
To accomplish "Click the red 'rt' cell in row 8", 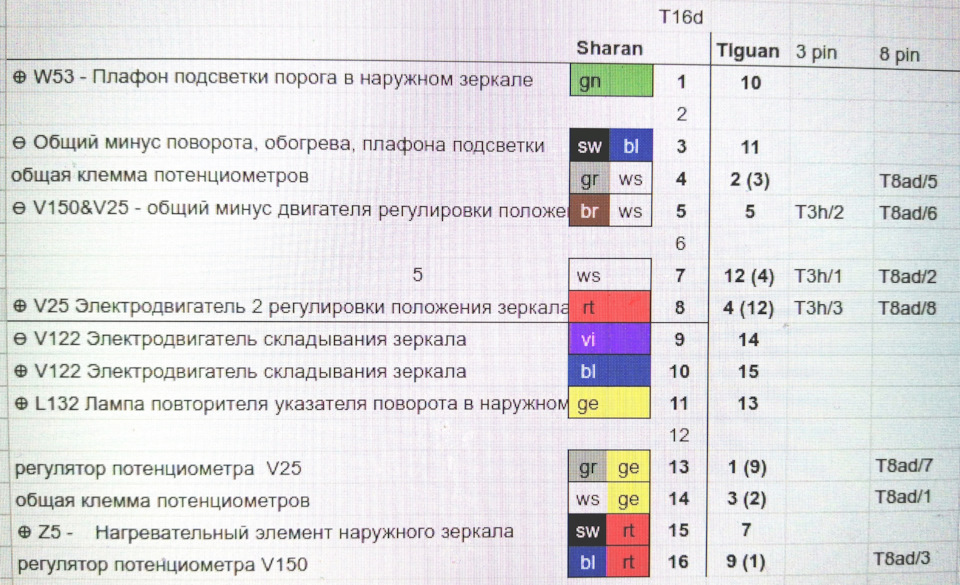I will pos(609,307).
